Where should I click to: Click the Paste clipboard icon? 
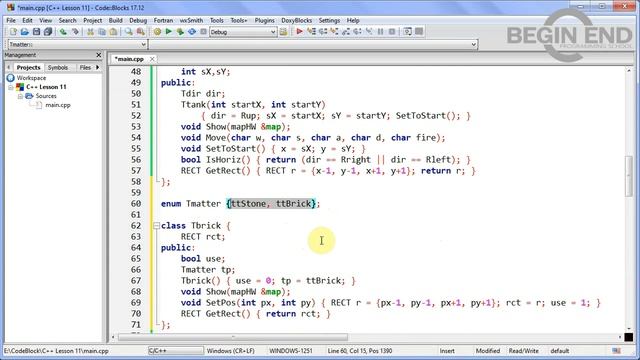[113, 32]
